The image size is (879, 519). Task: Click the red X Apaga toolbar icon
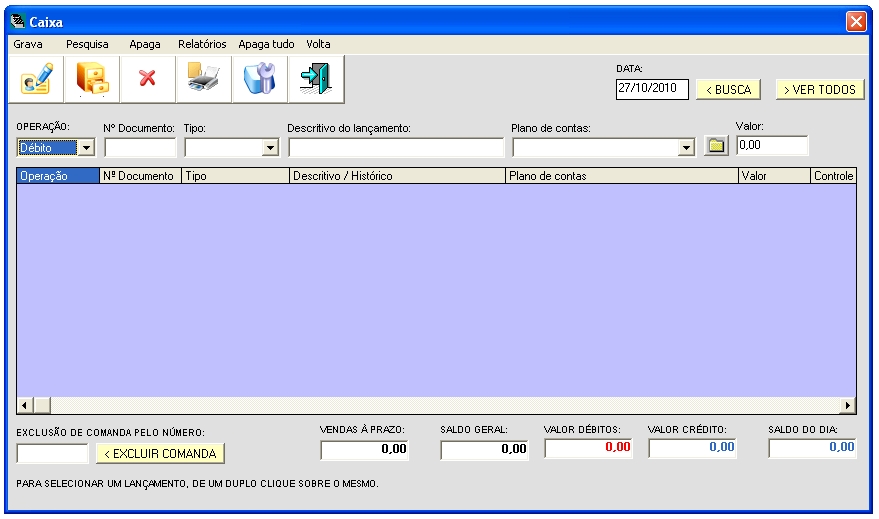pyautogui.click(x=148, y=79)
